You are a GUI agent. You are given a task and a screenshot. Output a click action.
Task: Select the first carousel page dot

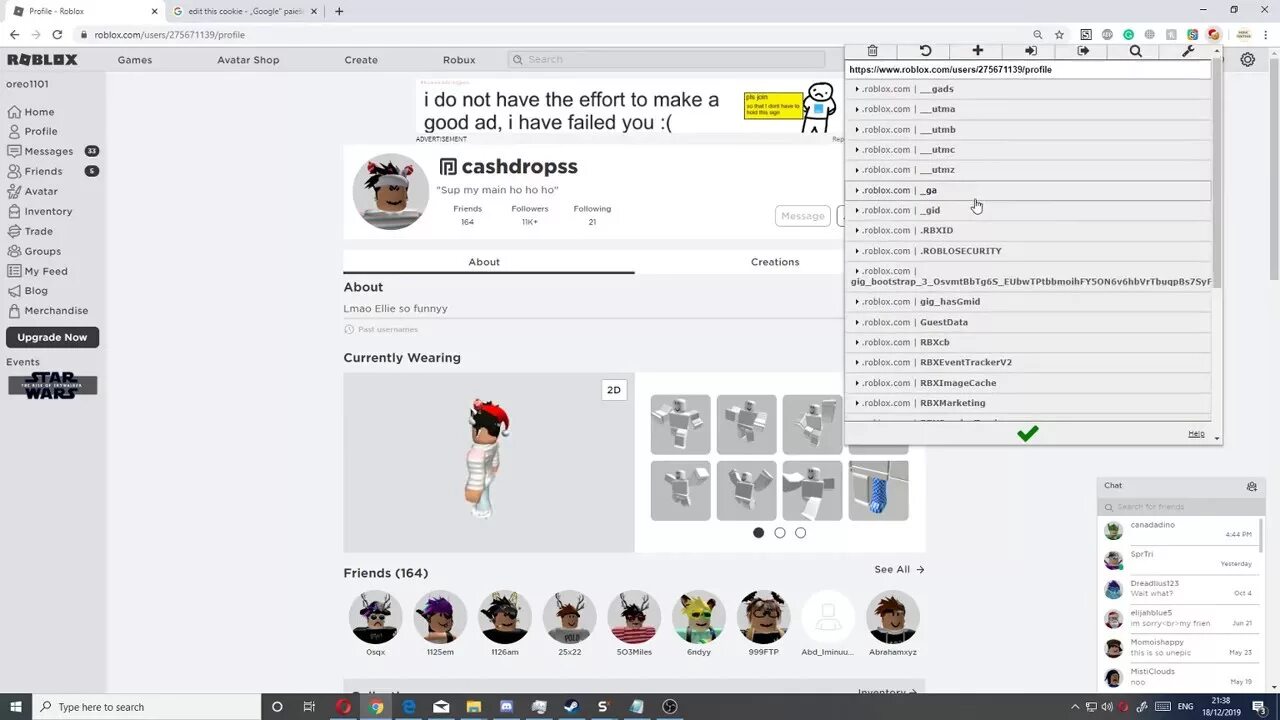[758, 533]
